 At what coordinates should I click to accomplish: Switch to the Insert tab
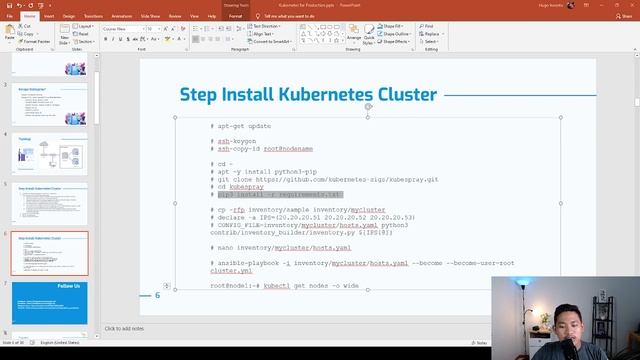pos(49,16)
